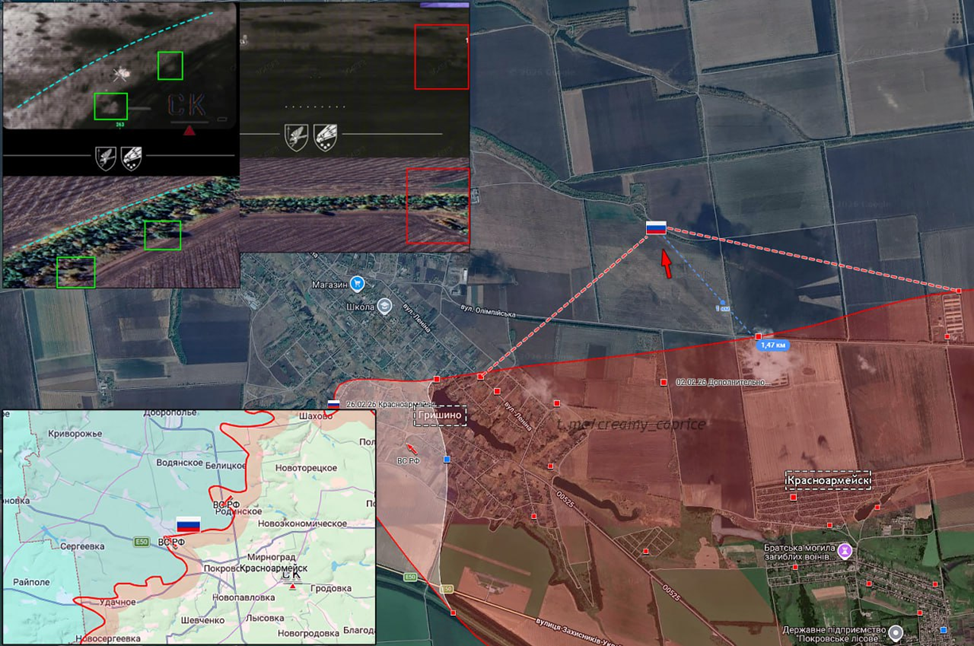Screen dimensions: 974x646
Task: Click the red triangle under the CK logo in the inset map
Action: (292, 587)
